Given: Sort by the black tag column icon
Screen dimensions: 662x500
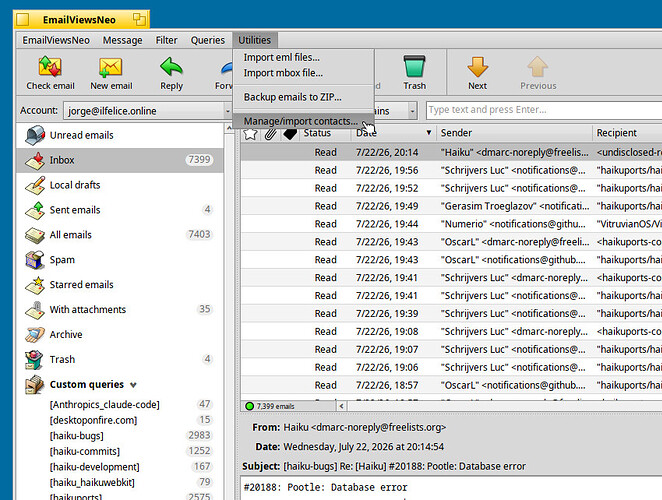Looking at the screenshot, I should 290,134.
